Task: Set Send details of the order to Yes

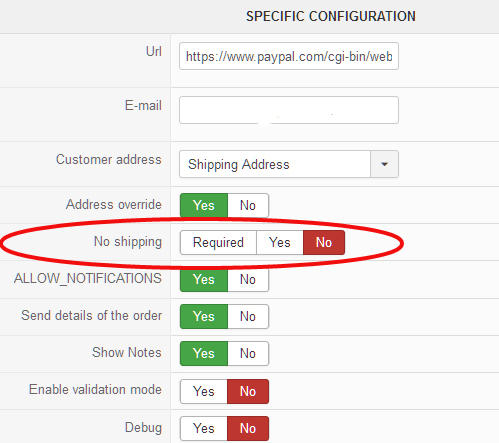Action: [x=204, y=316]
